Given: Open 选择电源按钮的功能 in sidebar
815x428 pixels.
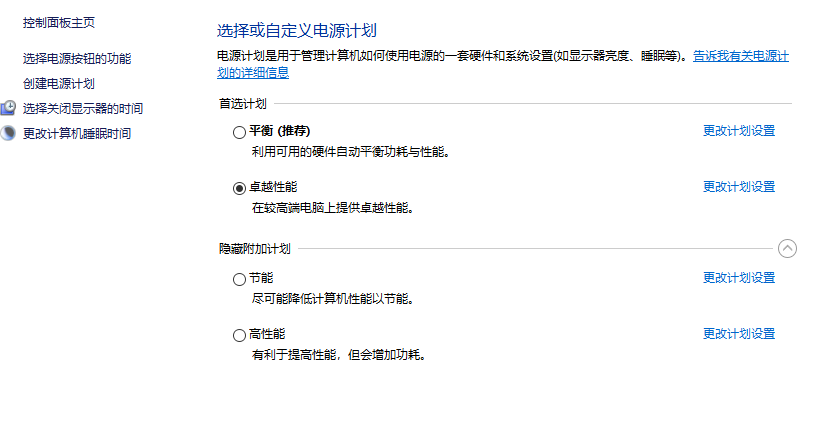Looking at the screenshot, I should coord(77,59).
